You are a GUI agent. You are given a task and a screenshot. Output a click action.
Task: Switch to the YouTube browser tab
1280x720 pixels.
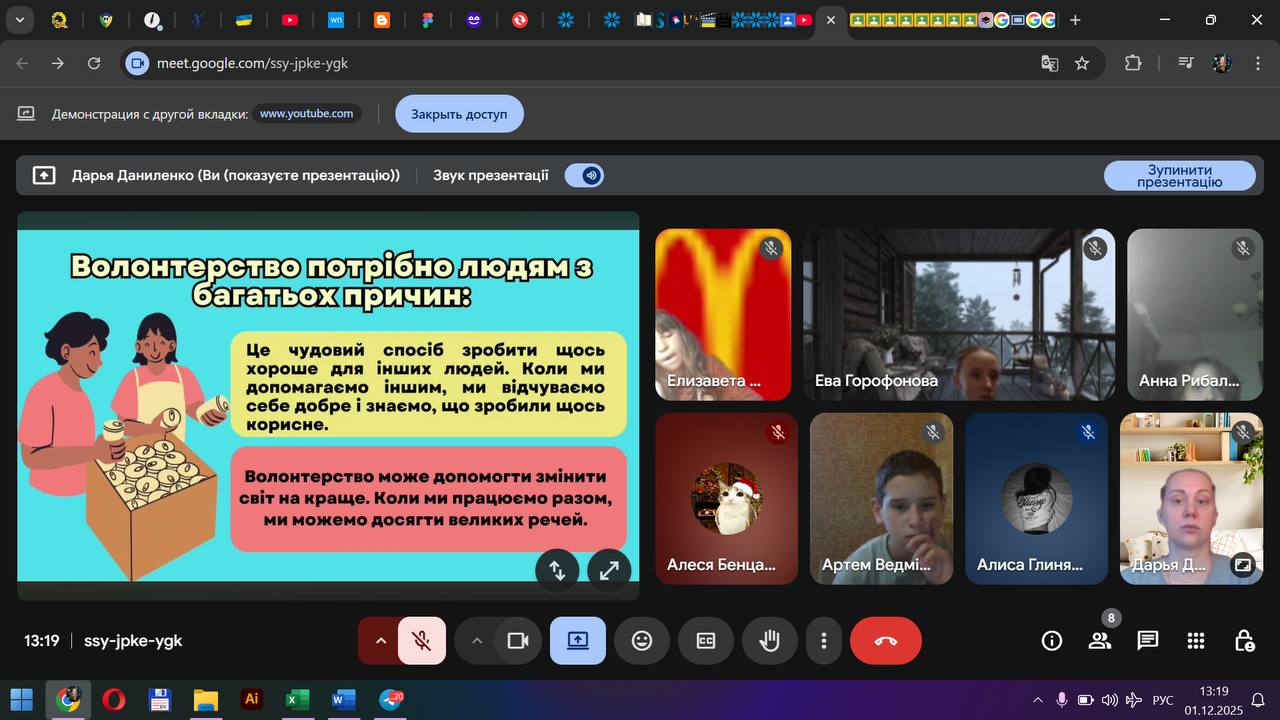(x=290, y=20)
